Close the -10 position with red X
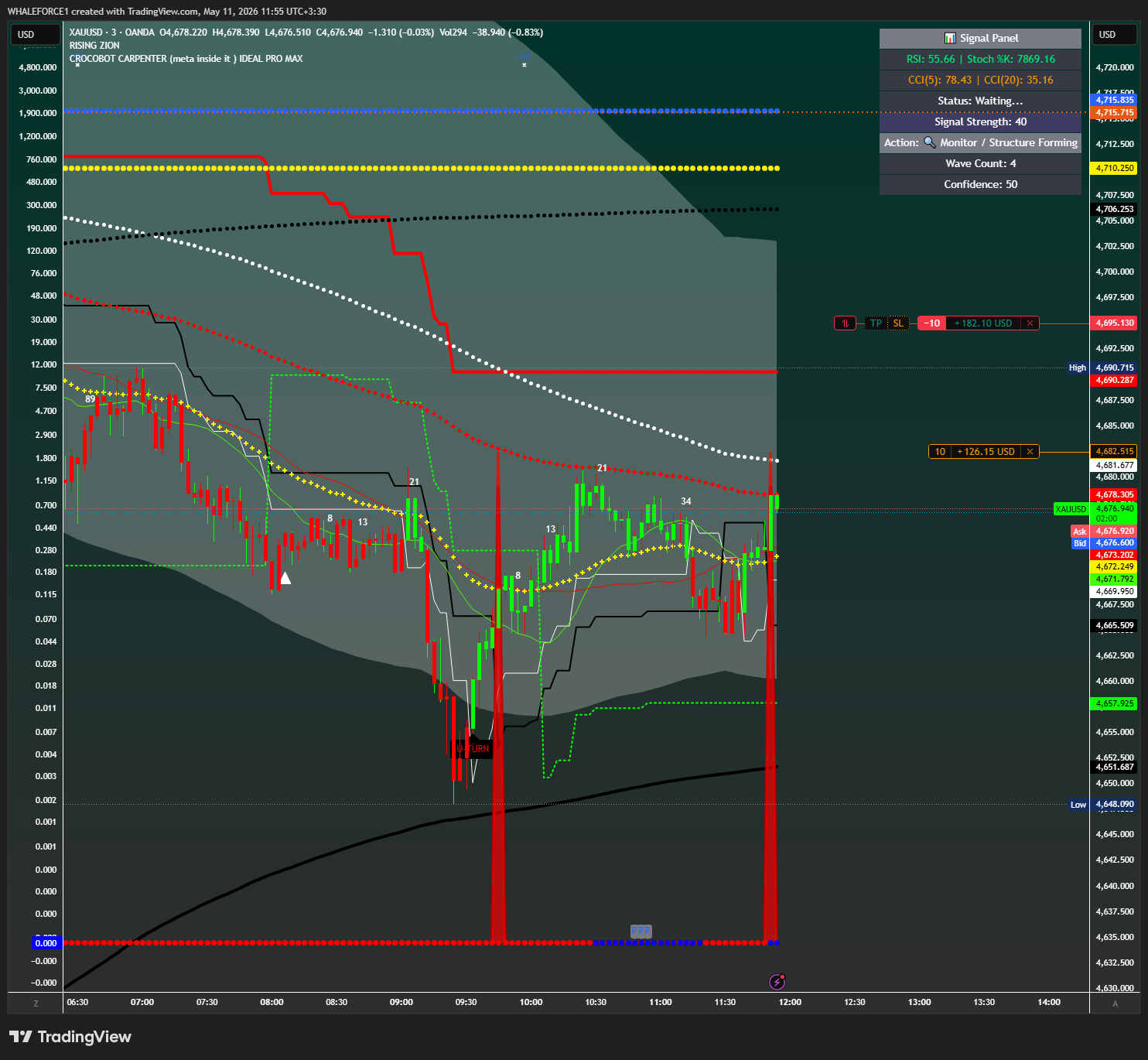Screen dimensions: 1148x1060 (1030, 323)
